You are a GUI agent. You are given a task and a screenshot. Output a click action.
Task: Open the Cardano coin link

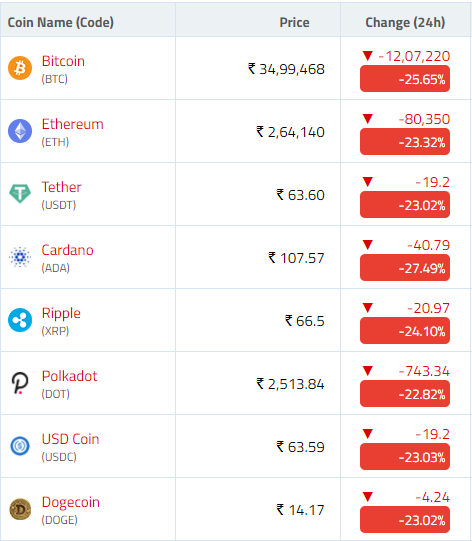67,250
